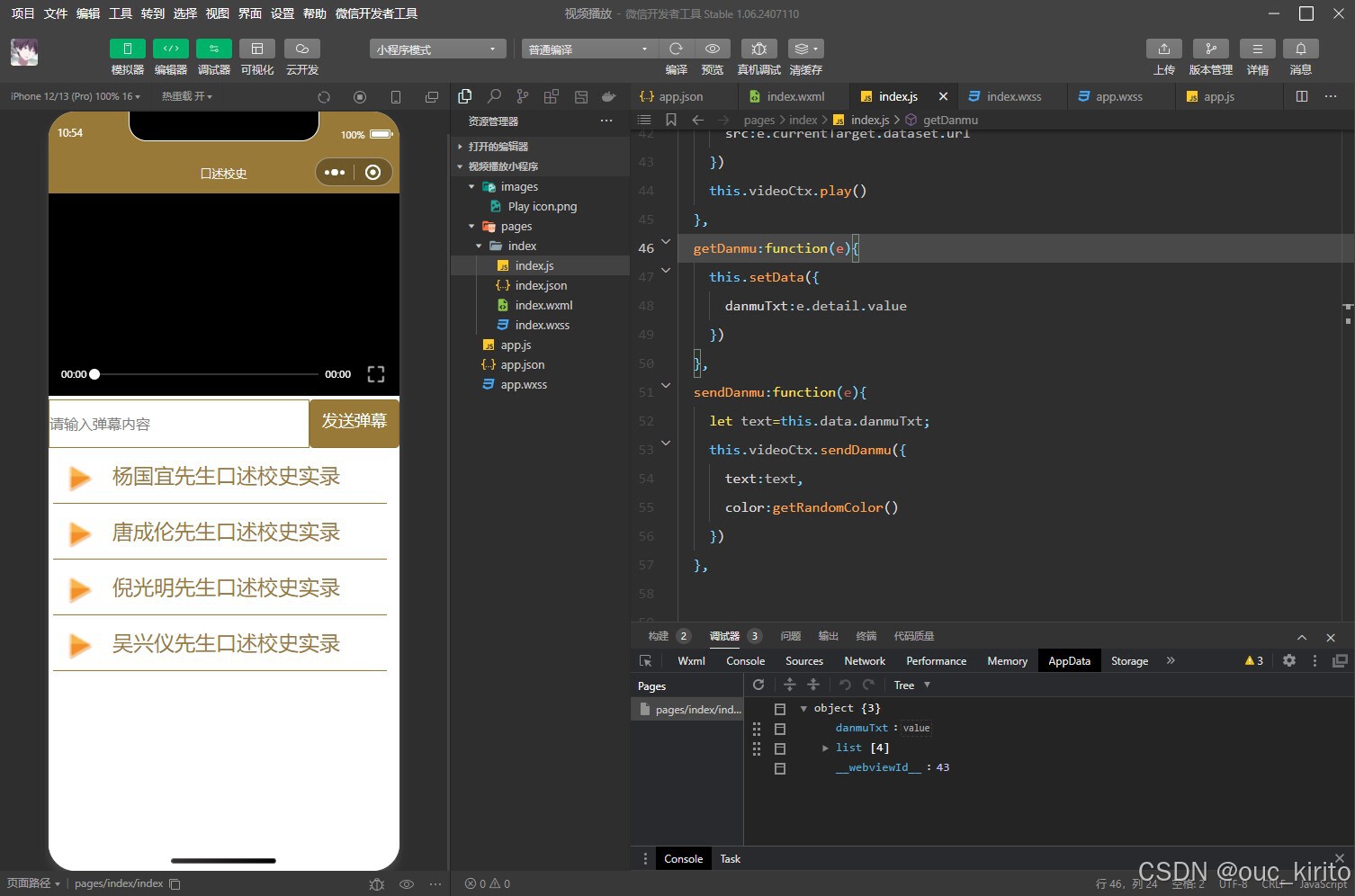Open the Visualization (可视化) tool
The width and height of the screenshot is (1355, 896).
pos(257,49)
